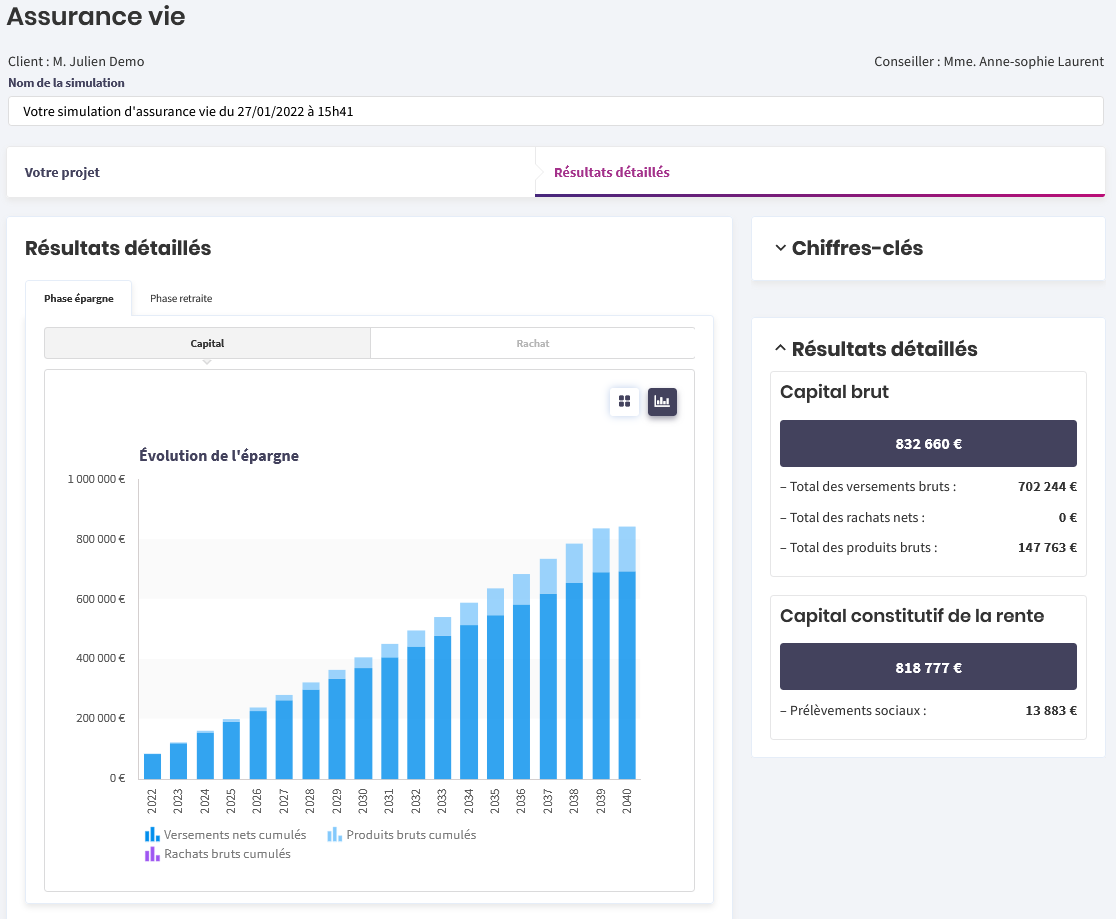Image resolution: width=1116 pixels, height=919 pixels.
Task: Toggle Rachats bruts cumulés legend icon
Action: pyautogui.click(x=152, y=854)
